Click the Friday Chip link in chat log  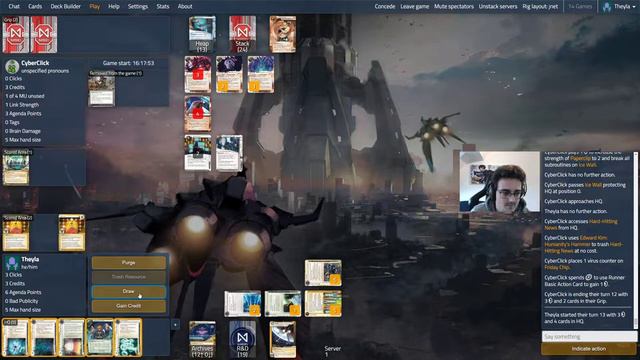tap(557, 267)
